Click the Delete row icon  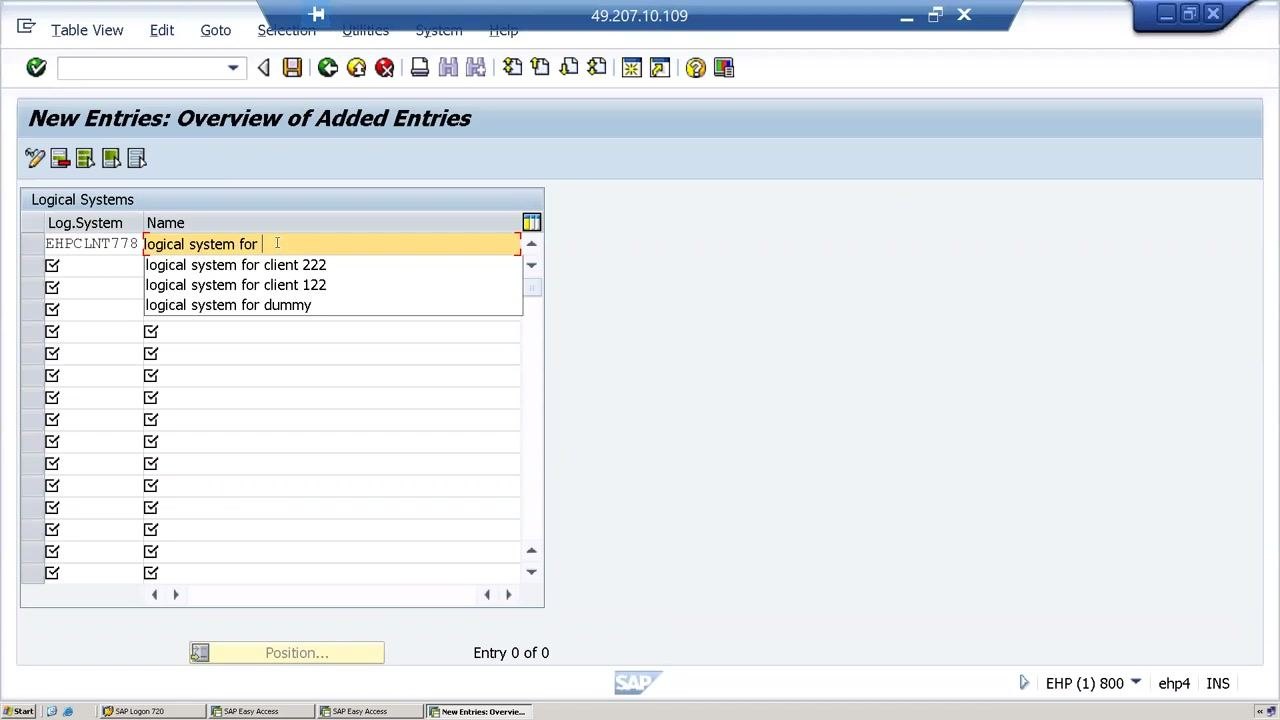coord(60,158)
